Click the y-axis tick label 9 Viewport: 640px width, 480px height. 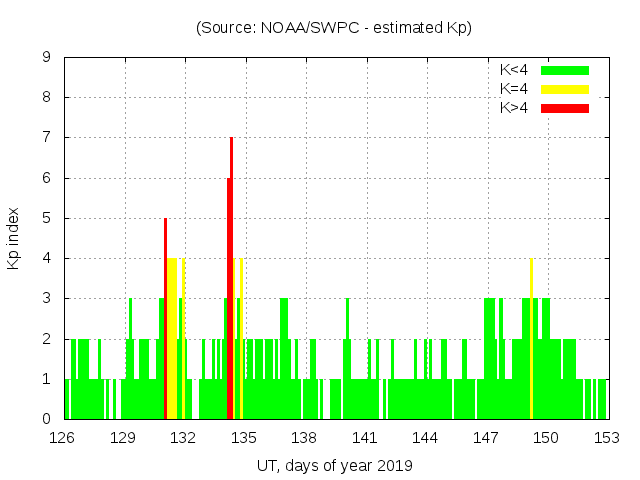[x=47, y=58]
